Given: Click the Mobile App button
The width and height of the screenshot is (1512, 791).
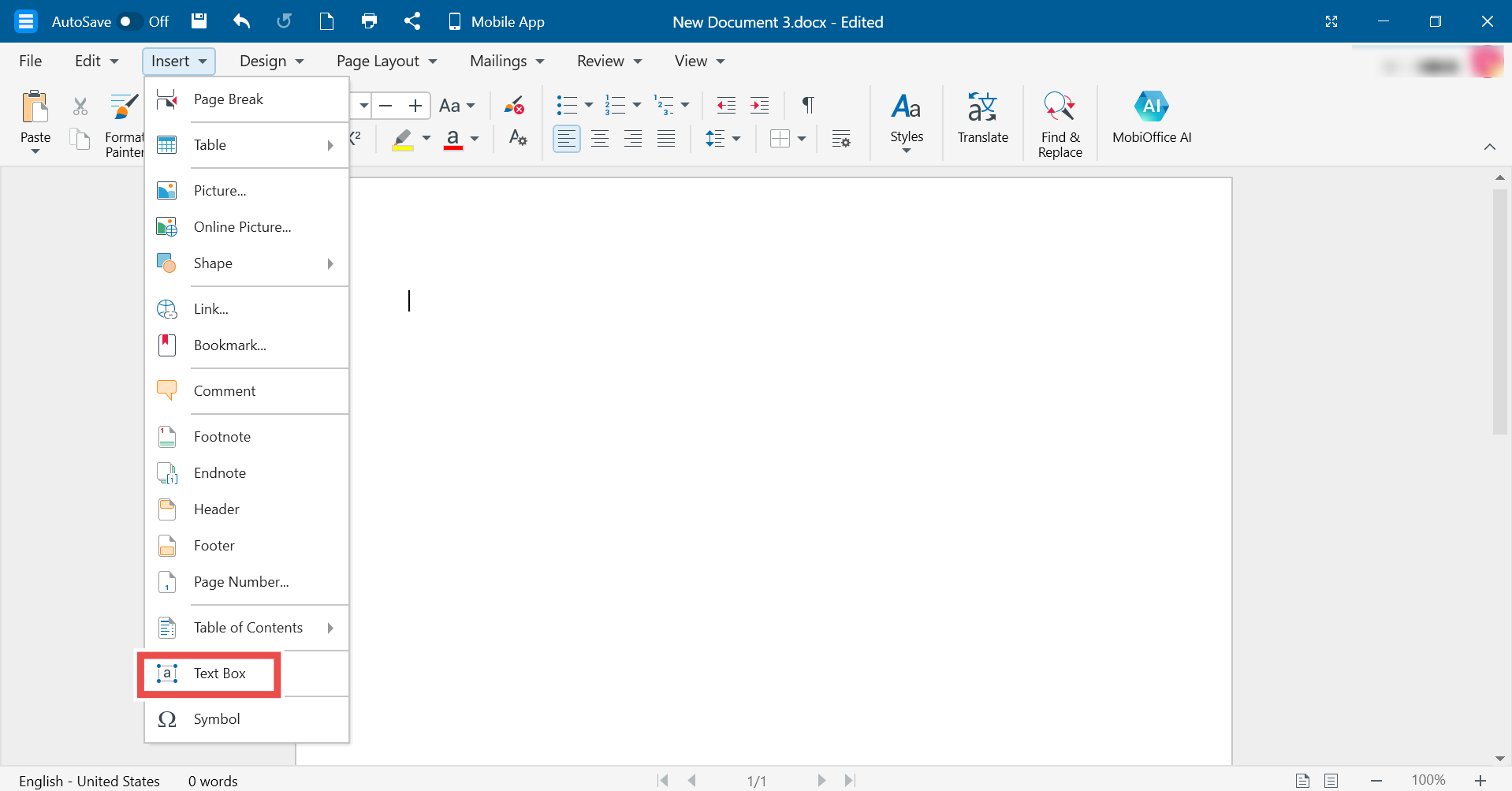Looking at the screenshot, I should click(x=495, y=21).
